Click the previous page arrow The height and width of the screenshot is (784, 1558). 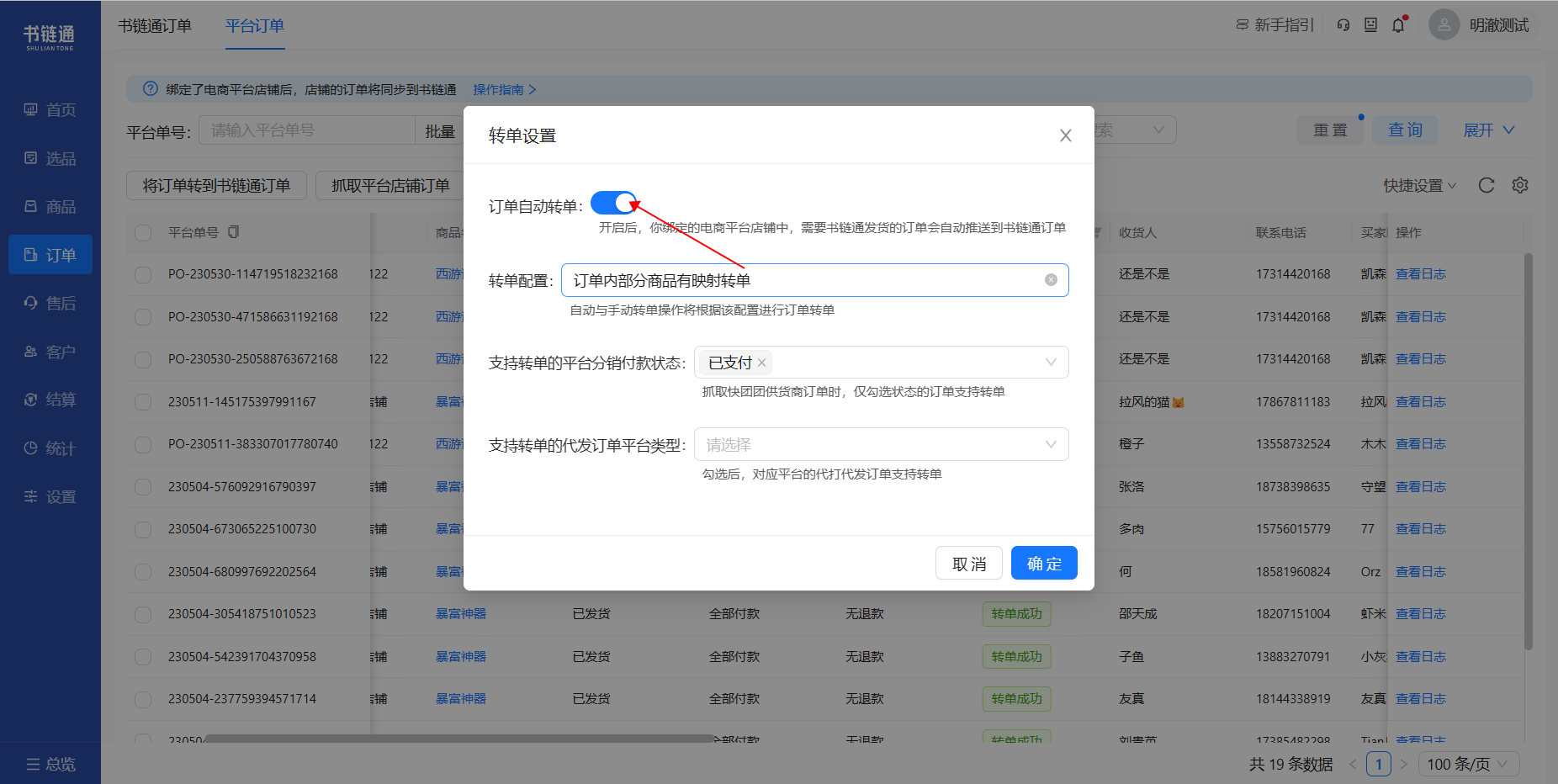pyautogui.click(x=1353, y=764)
